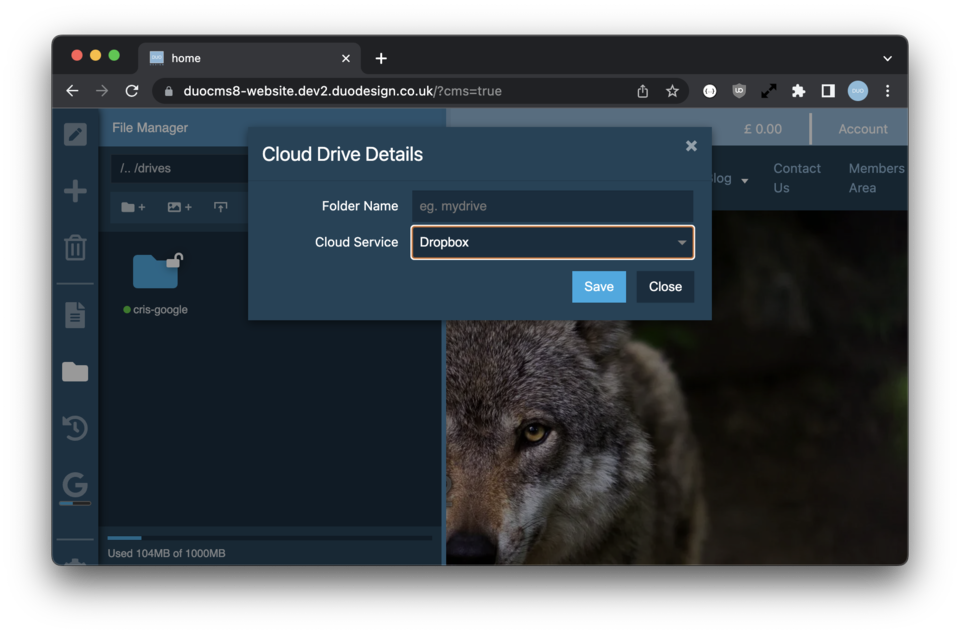Expand the Chrome tab search chevron
This screenshot has height=634, width=960.
887,58
